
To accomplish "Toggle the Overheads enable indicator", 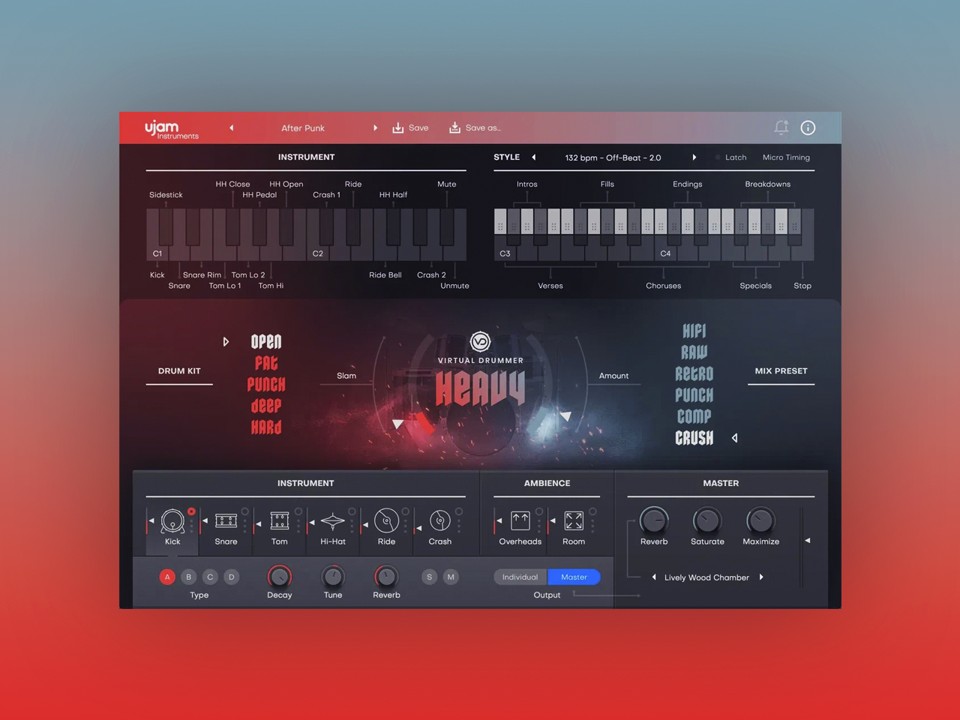I will tap(539, 511).
